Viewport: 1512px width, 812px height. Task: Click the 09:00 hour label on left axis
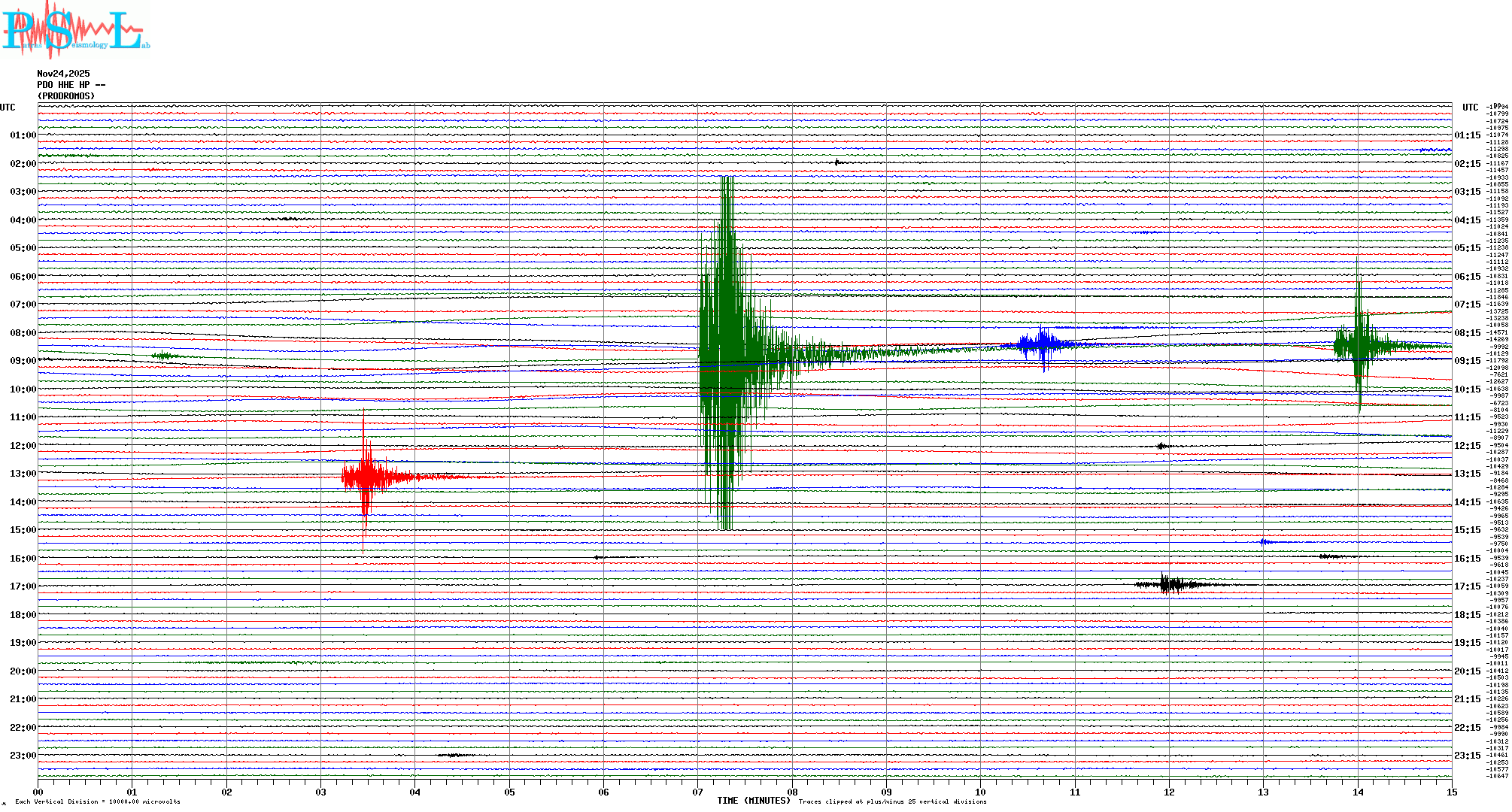point(23,361)
